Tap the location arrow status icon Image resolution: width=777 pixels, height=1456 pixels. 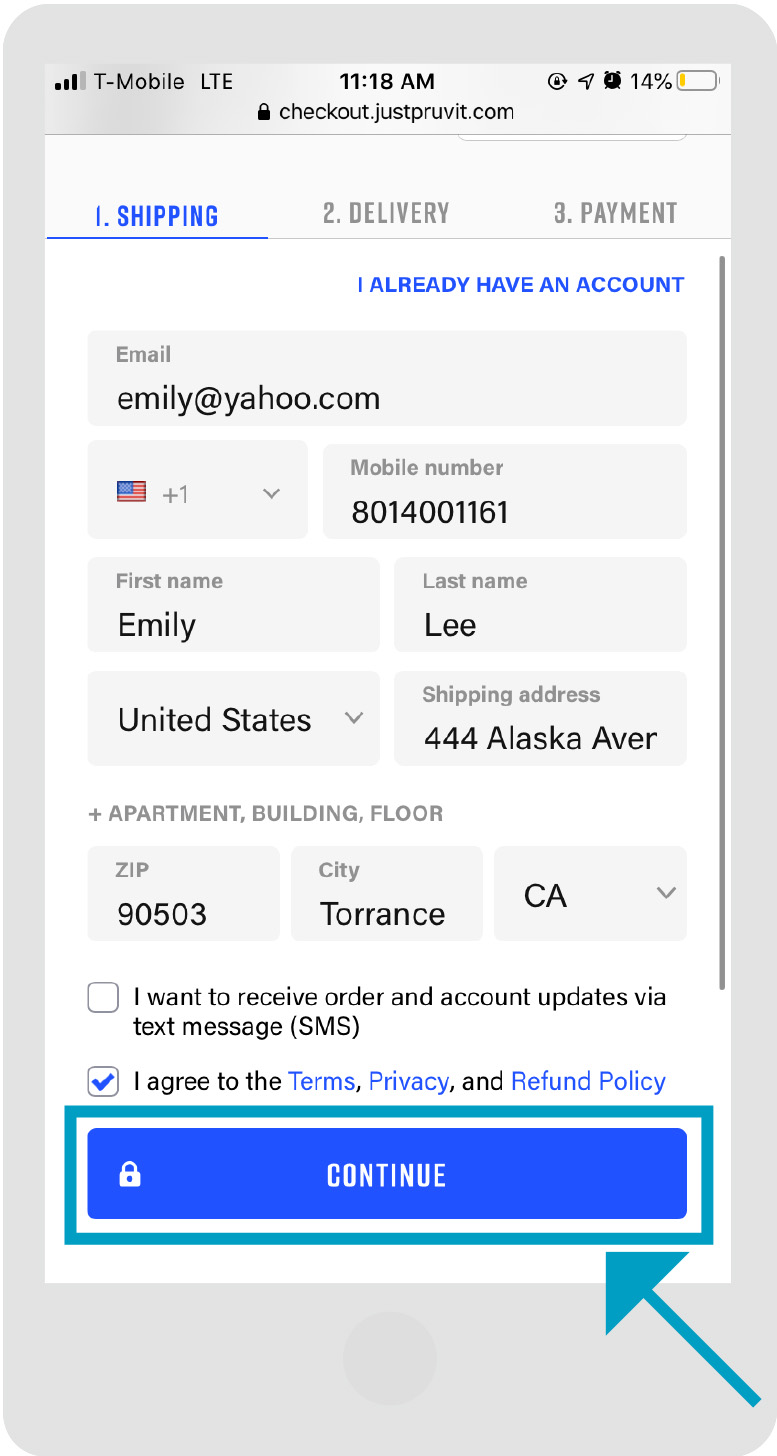pyautogui.click(x=586, y=81)
